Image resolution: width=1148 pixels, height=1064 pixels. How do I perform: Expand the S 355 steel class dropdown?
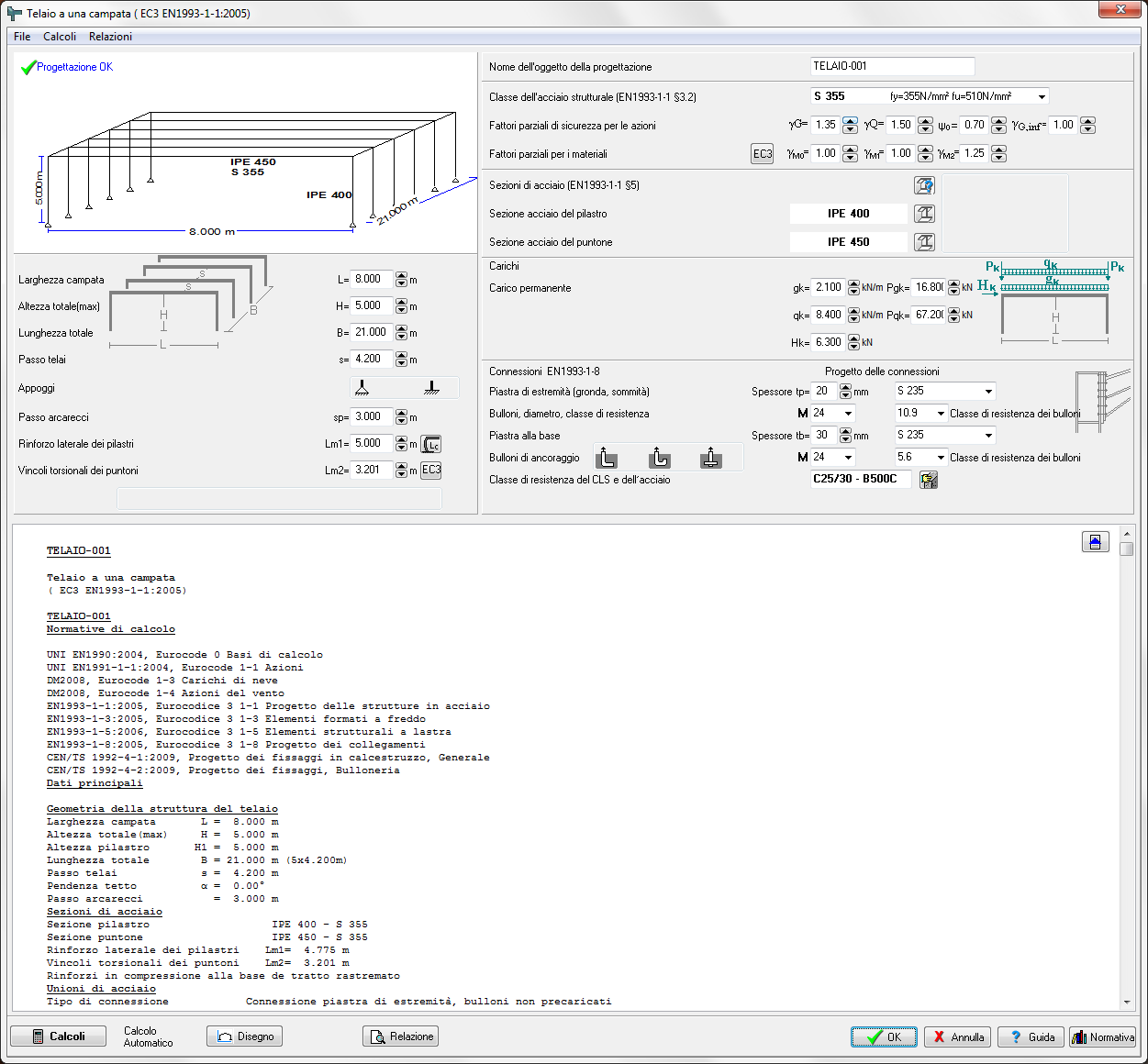coord(930,96)
